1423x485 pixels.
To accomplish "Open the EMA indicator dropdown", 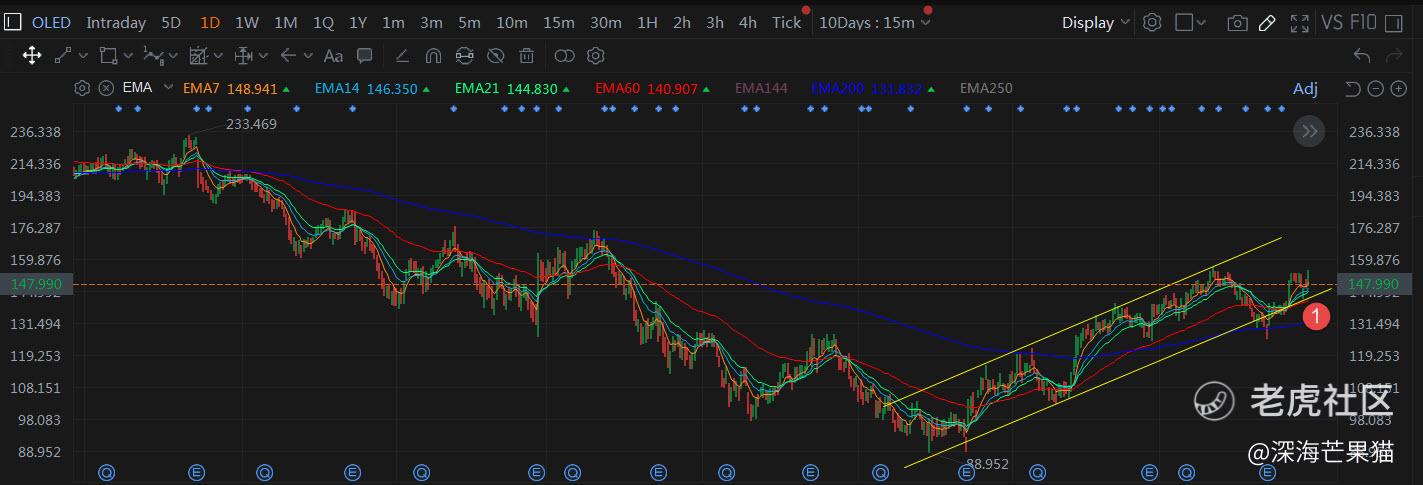I will tap(168, 88).
